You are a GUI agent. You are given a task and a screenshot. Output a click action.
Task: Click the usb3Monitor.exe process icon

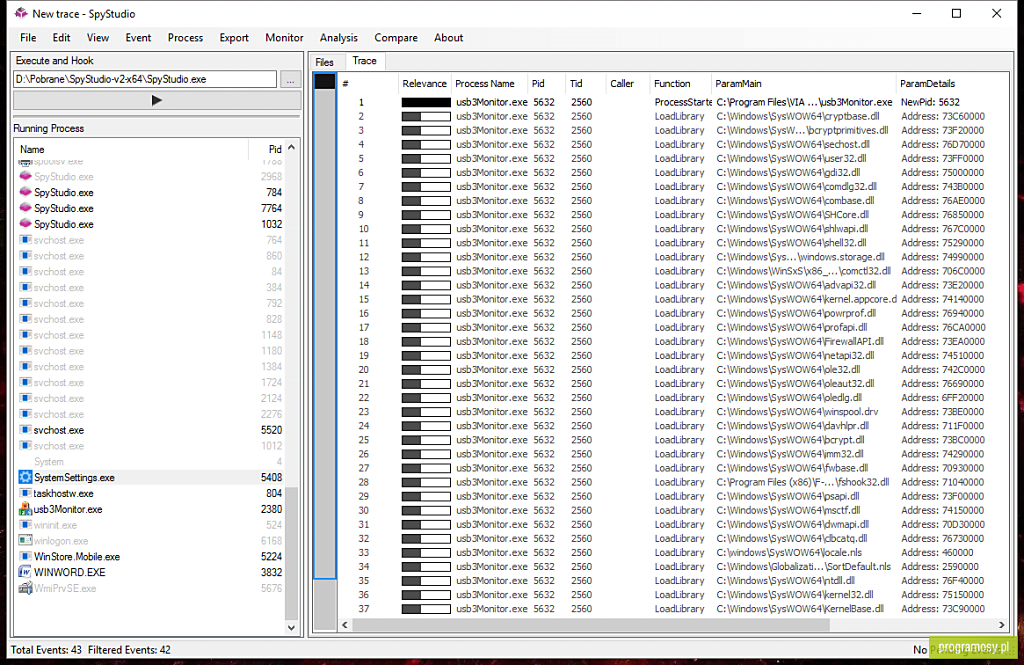(x=25, y=509)
